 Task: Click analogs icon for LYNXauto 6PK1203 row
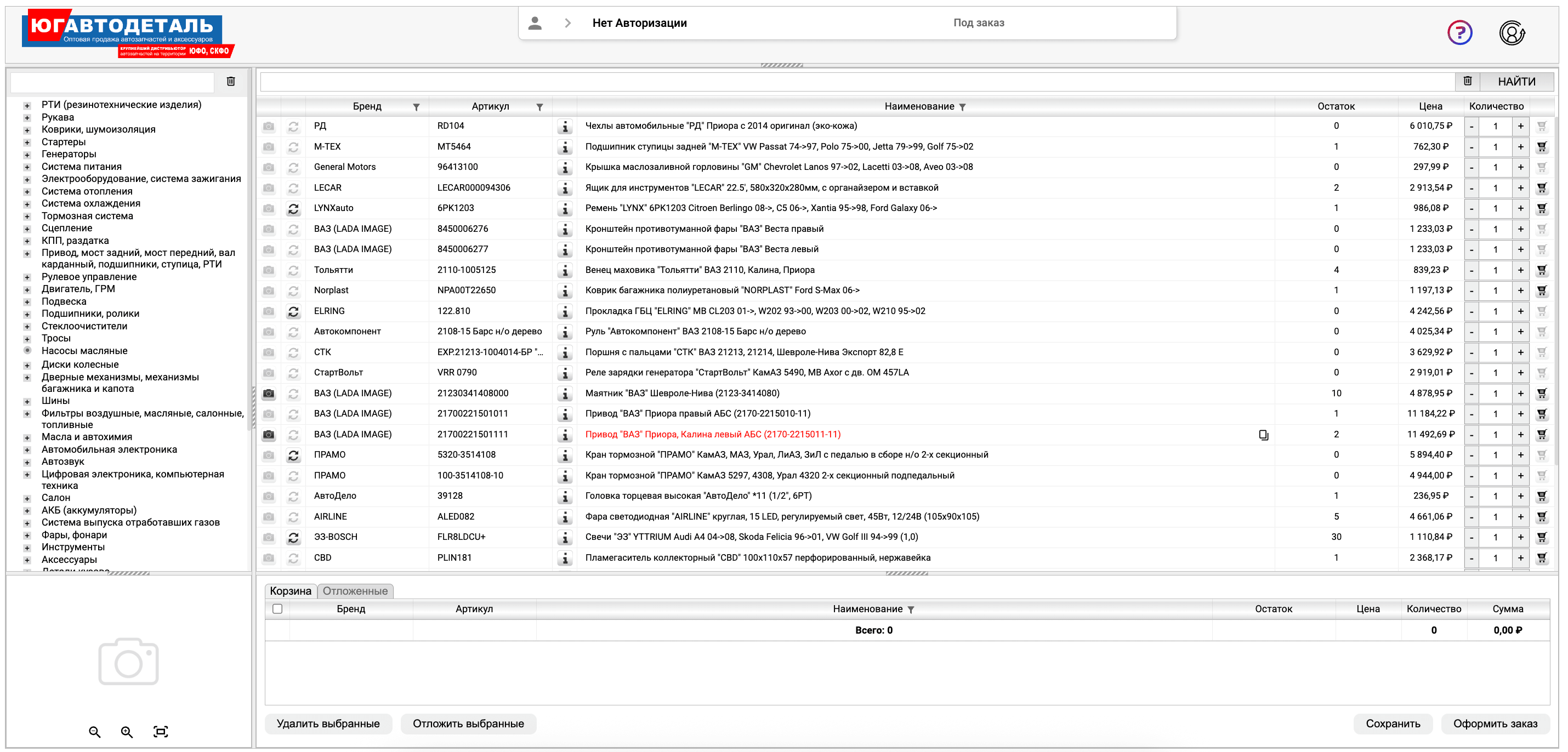(293, 209)
